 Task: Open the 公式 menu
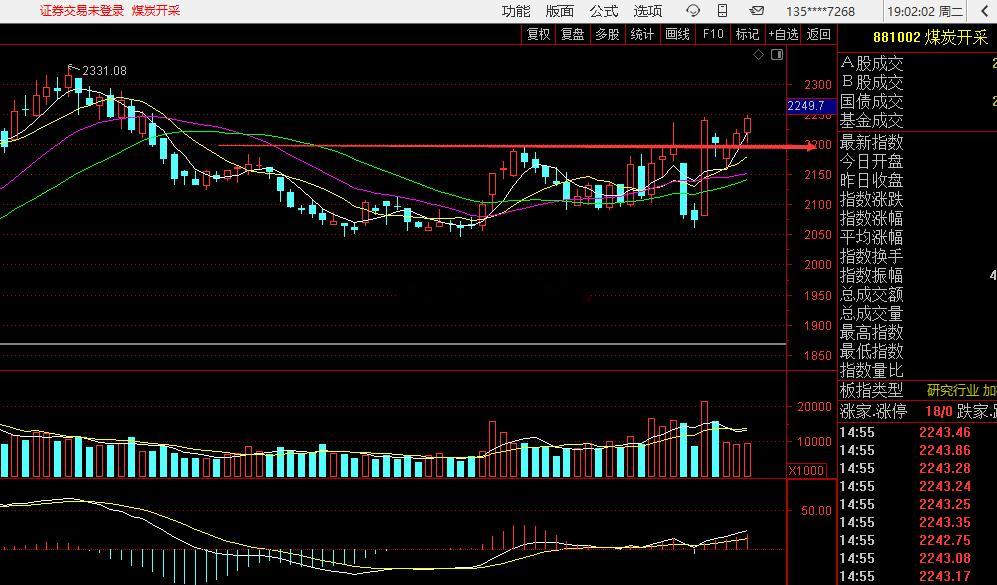click(x=603, y=11)
